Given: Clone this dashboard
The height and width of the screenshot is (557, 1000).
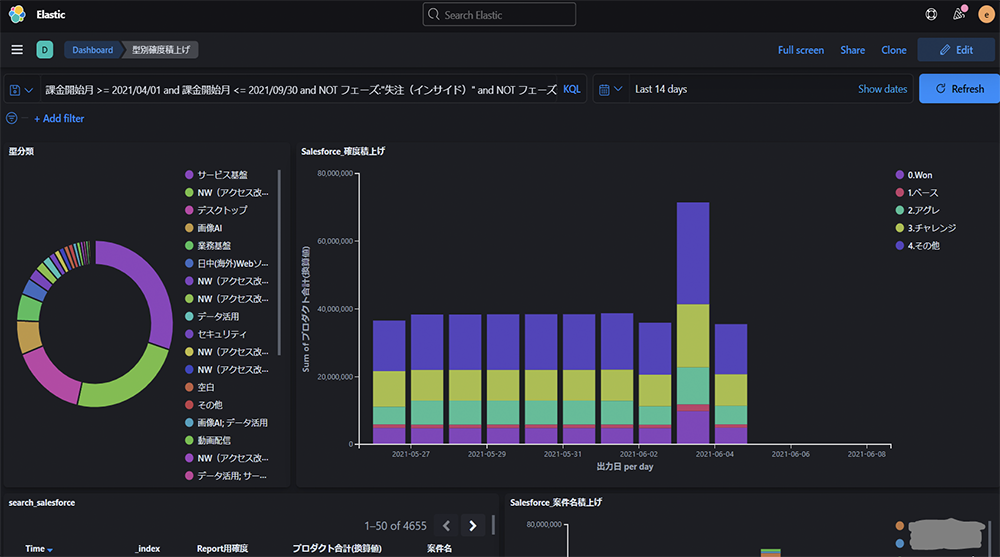Looking at the screenshot, I should pyautogui.click(x=893, y=50).
